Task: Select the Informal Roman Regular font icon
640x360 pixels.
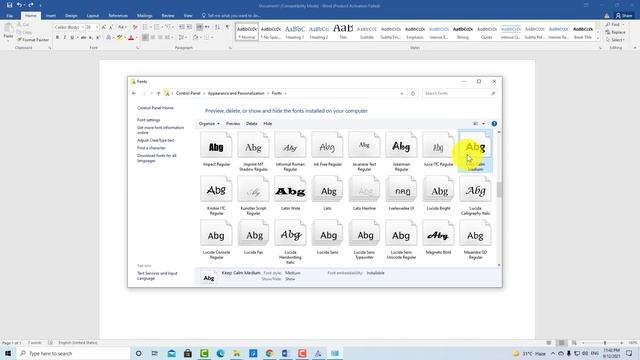Action: point(290,145)
